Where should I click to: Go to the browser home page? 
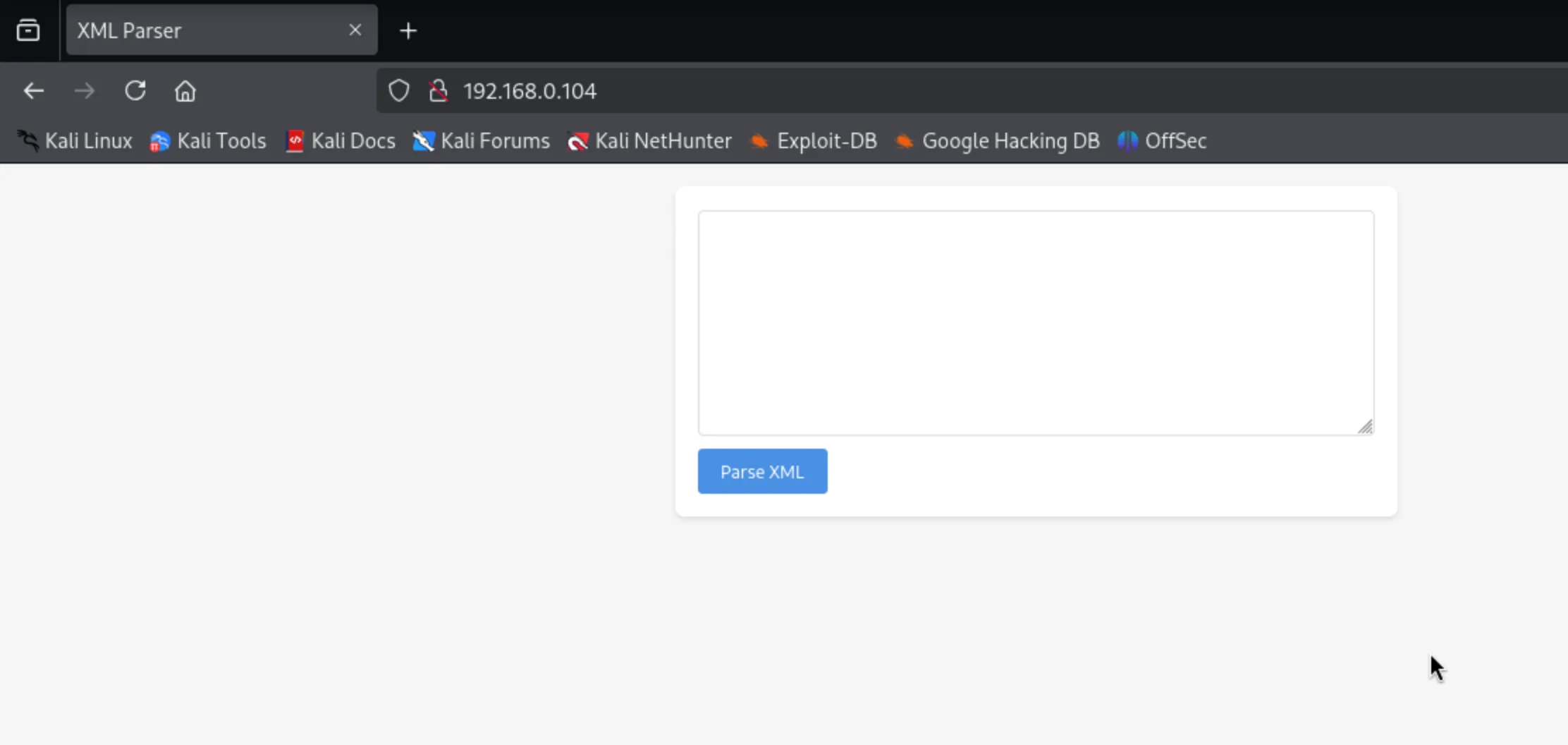[x=185, y=91]
